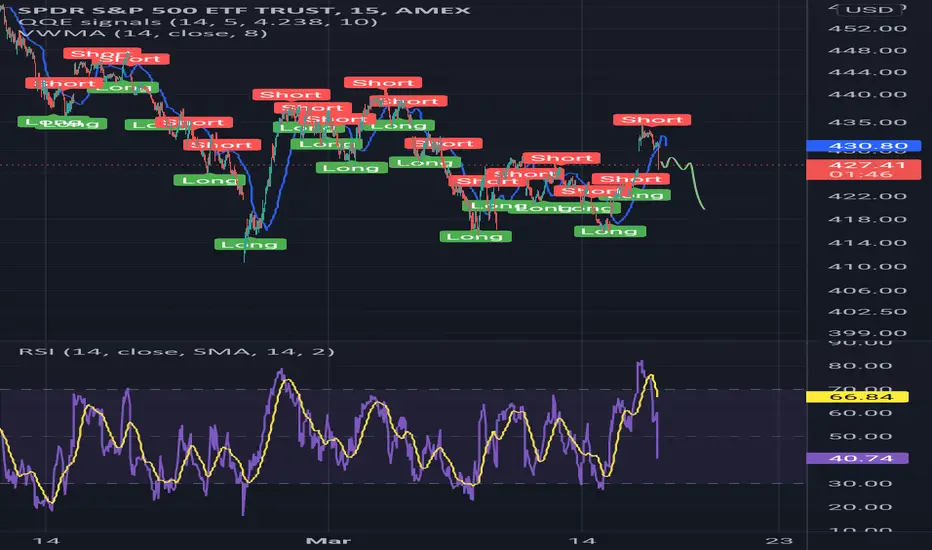This screenshot has width=932, height=550.
Task: Open the USD currency selector
Action: (x=870, y=10)
